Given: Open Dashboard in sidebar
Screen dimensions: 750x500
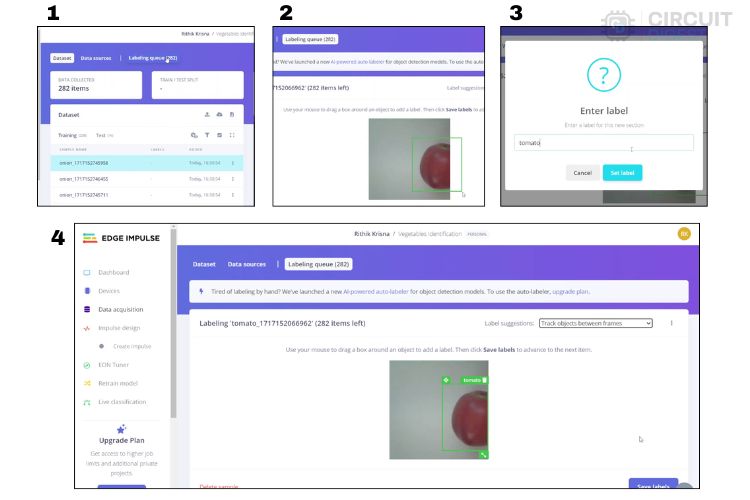Looking at the screenshot, I should pyautogui.click(x=113, y=273).
